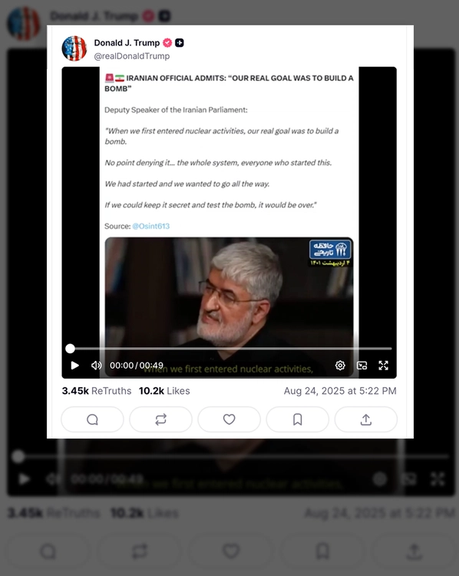Viewport: 459px width, 576px height.
Task: Seek video progress slider handle
Action: (x=70, y=349)
